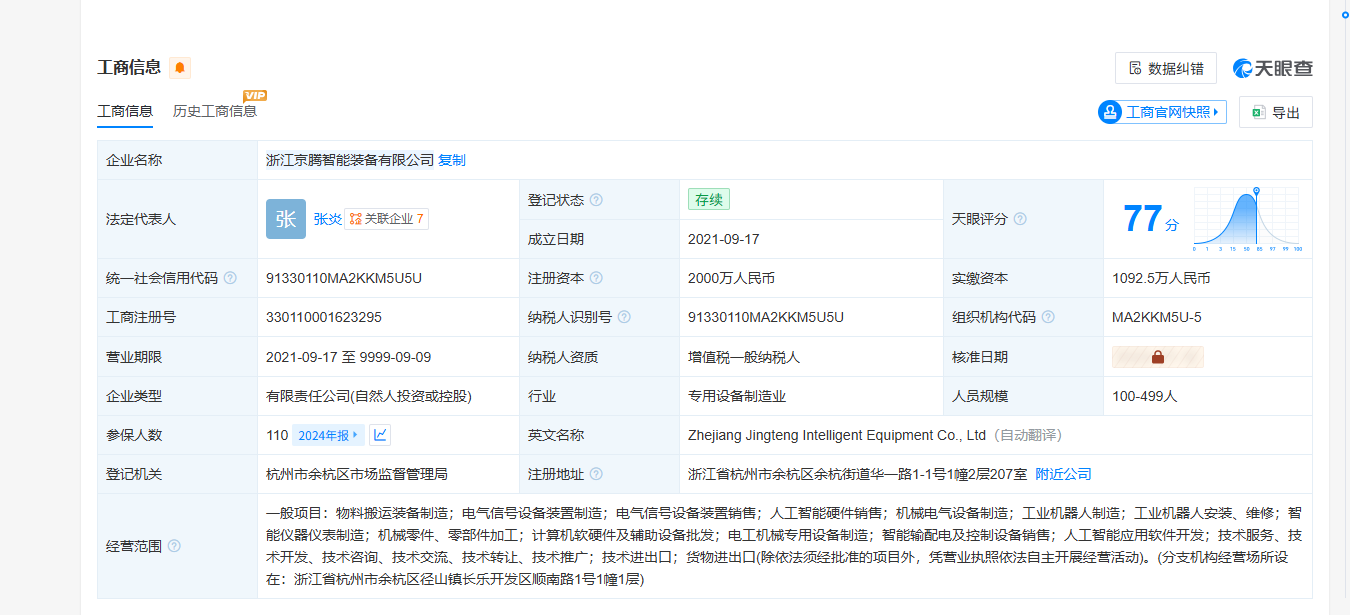Switch to 工商信息 tab
The height and width of the screenshot is (615, 1350).
pyautogui.click(x=125, y=111)
